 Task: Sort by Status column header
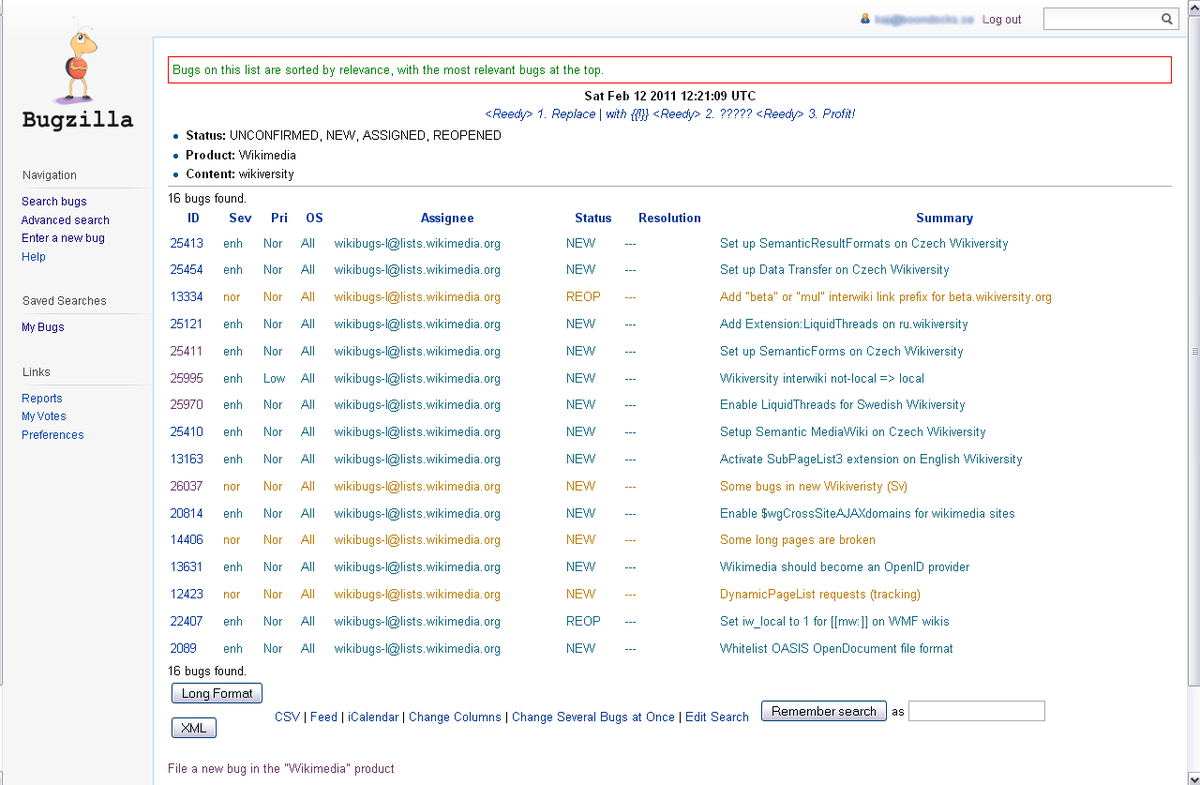coord(593,218)
